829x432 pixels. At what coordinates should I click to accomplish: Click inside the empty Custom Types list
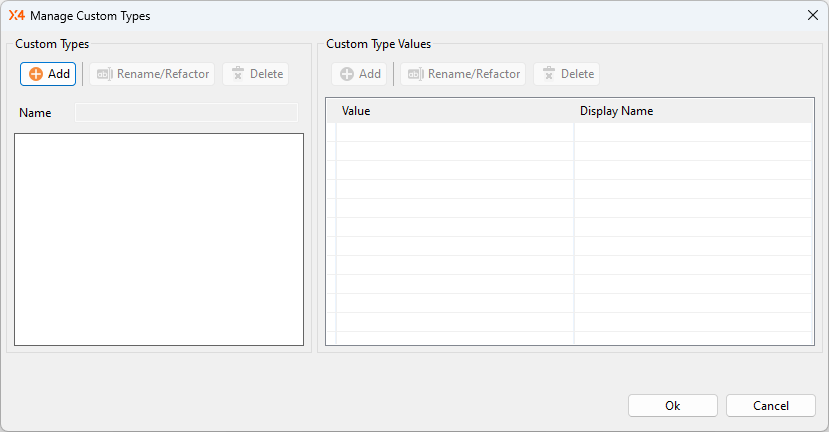[x=159, y=239]
